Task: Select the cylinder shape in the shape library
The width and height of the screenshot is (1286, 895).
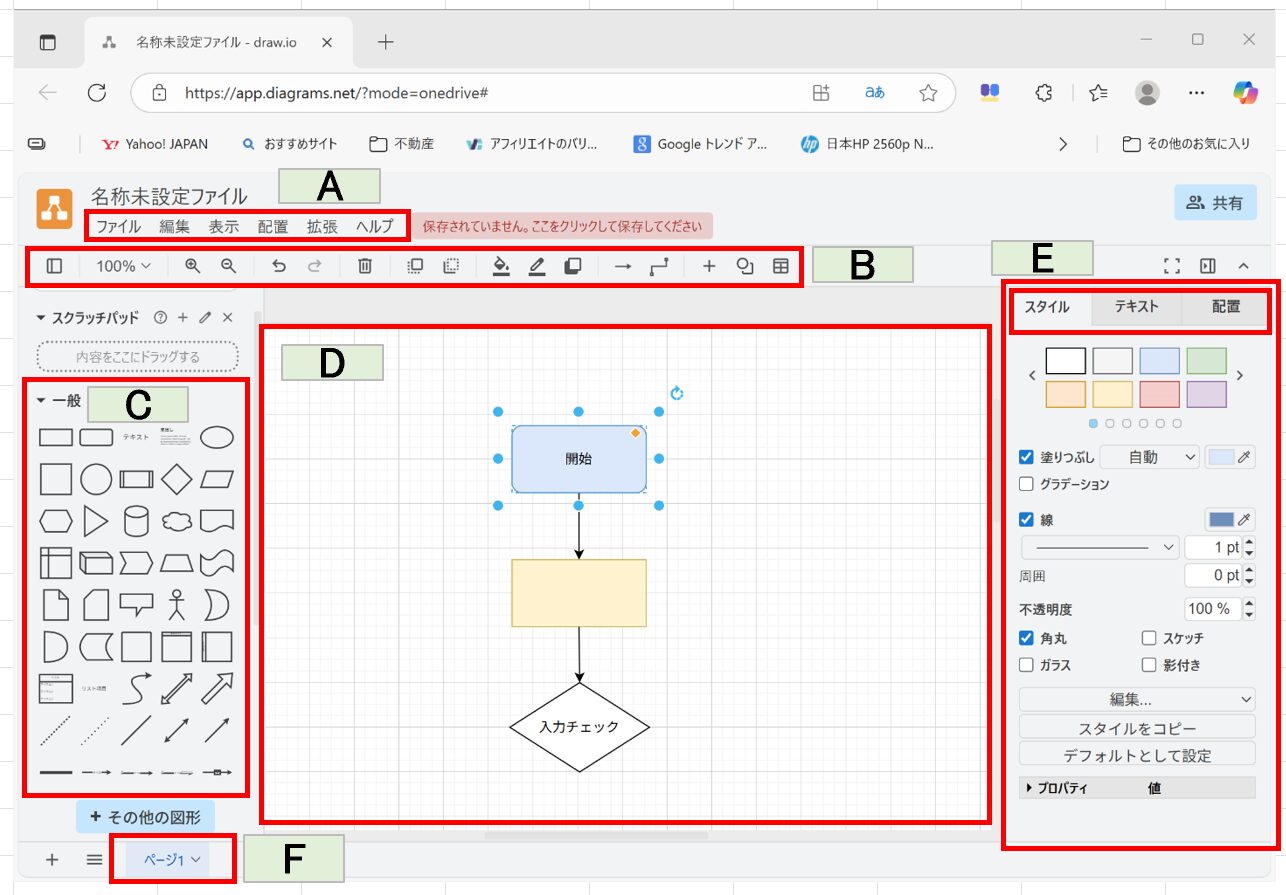Action: 136,521
